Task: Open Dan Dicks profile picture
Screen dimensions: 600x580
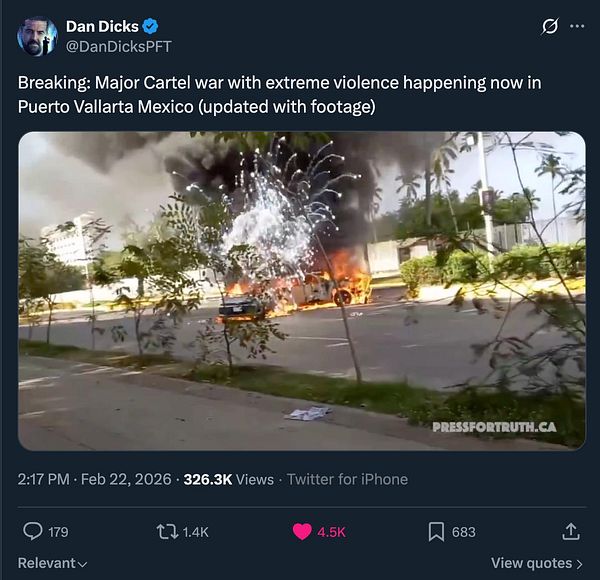Action: (37, 36)
